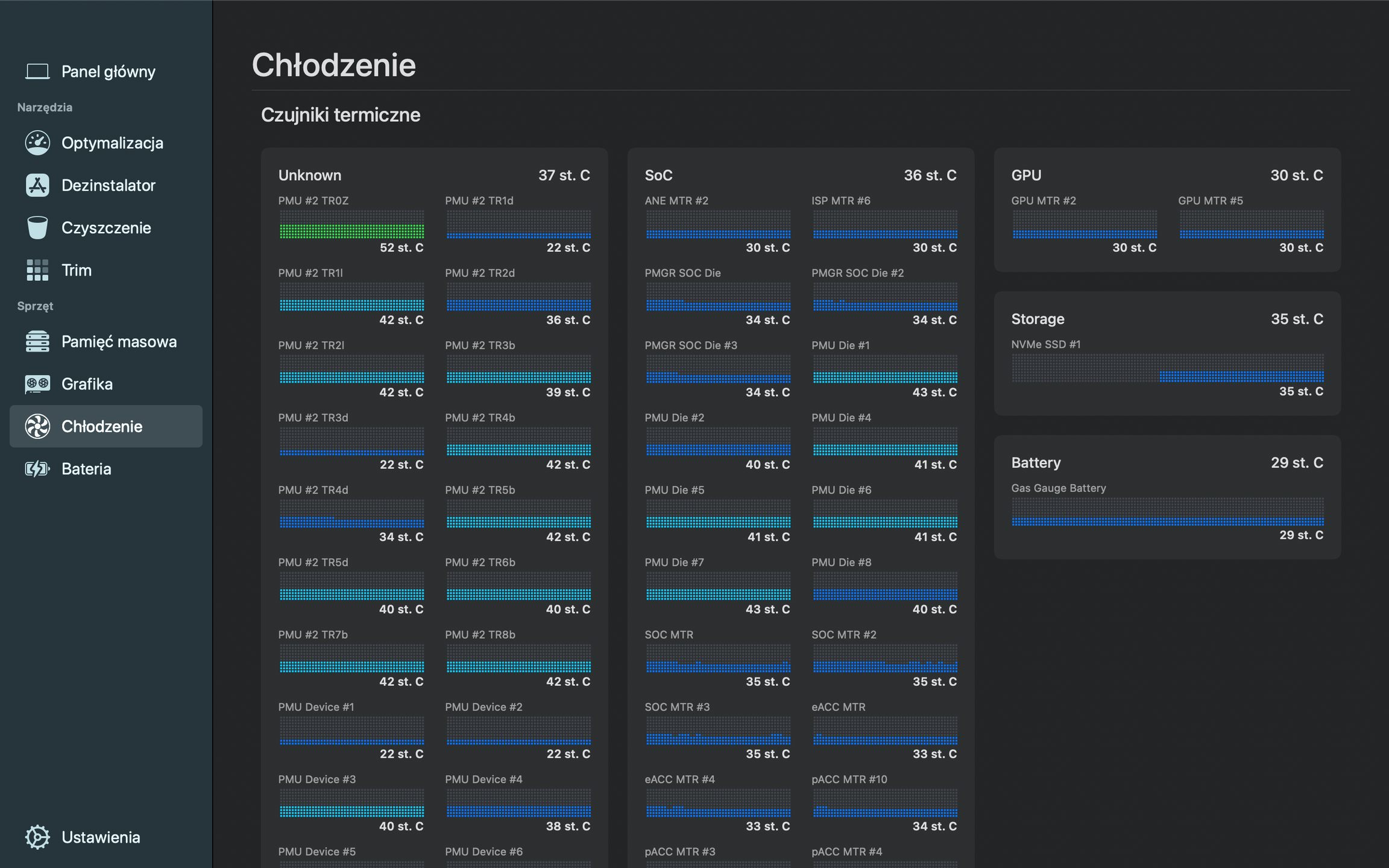
Task: Open the Czyszczenie trash bin icon
Action: pos(37,228)
